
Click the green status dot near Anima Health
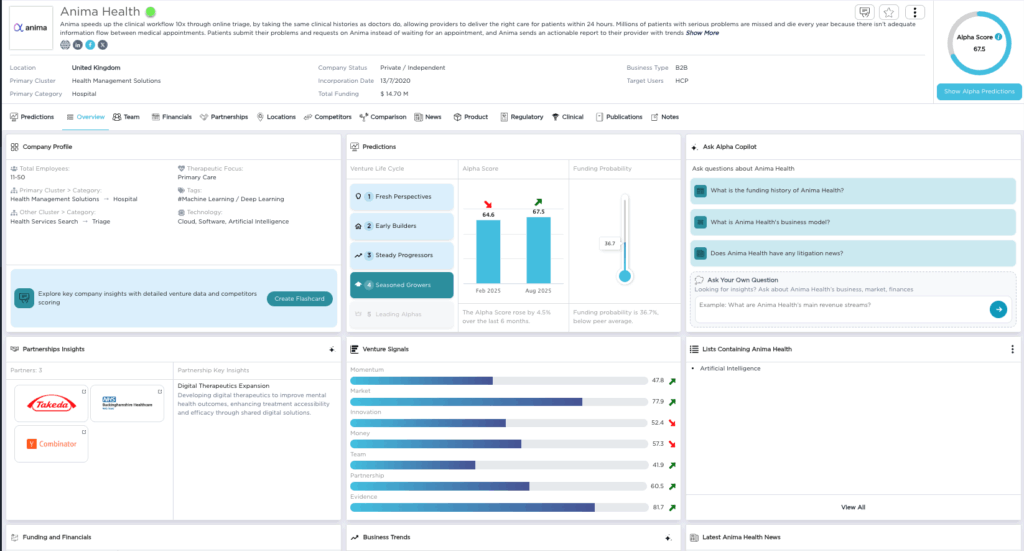[150, 12]
